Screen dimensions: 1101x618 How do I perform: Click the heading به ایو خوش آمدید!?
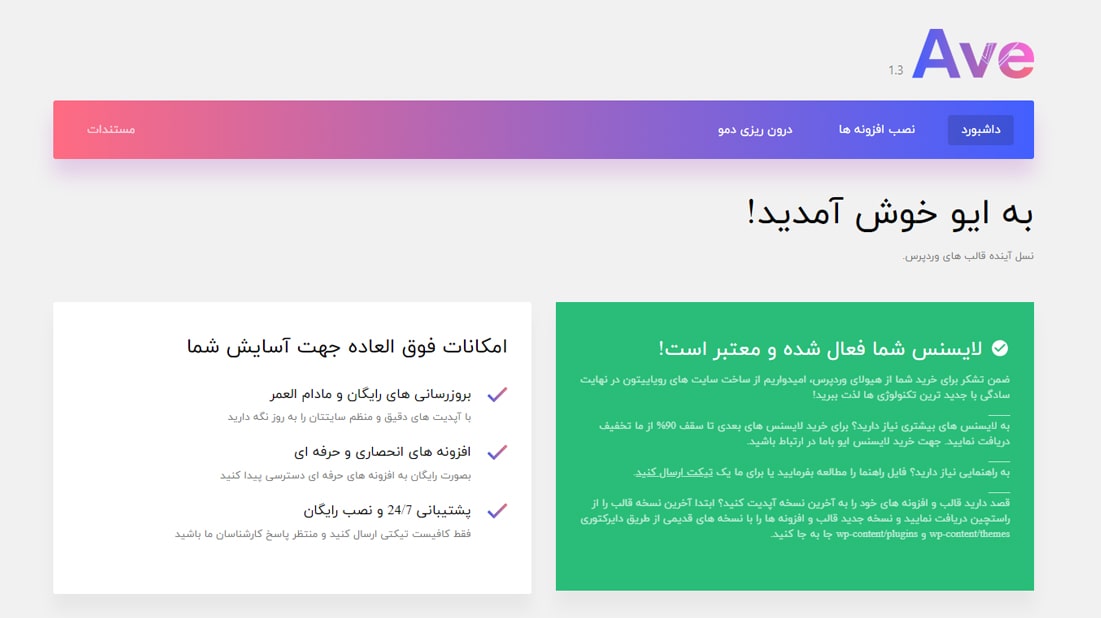pyautogui.click(x=890, y=213)
